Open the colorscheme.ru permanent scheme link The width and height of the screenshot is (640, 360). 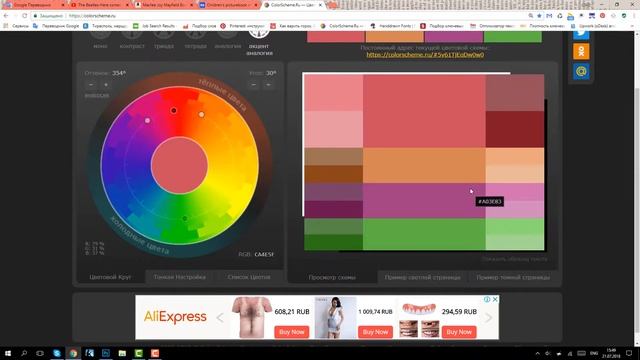(x=425, y=55)
